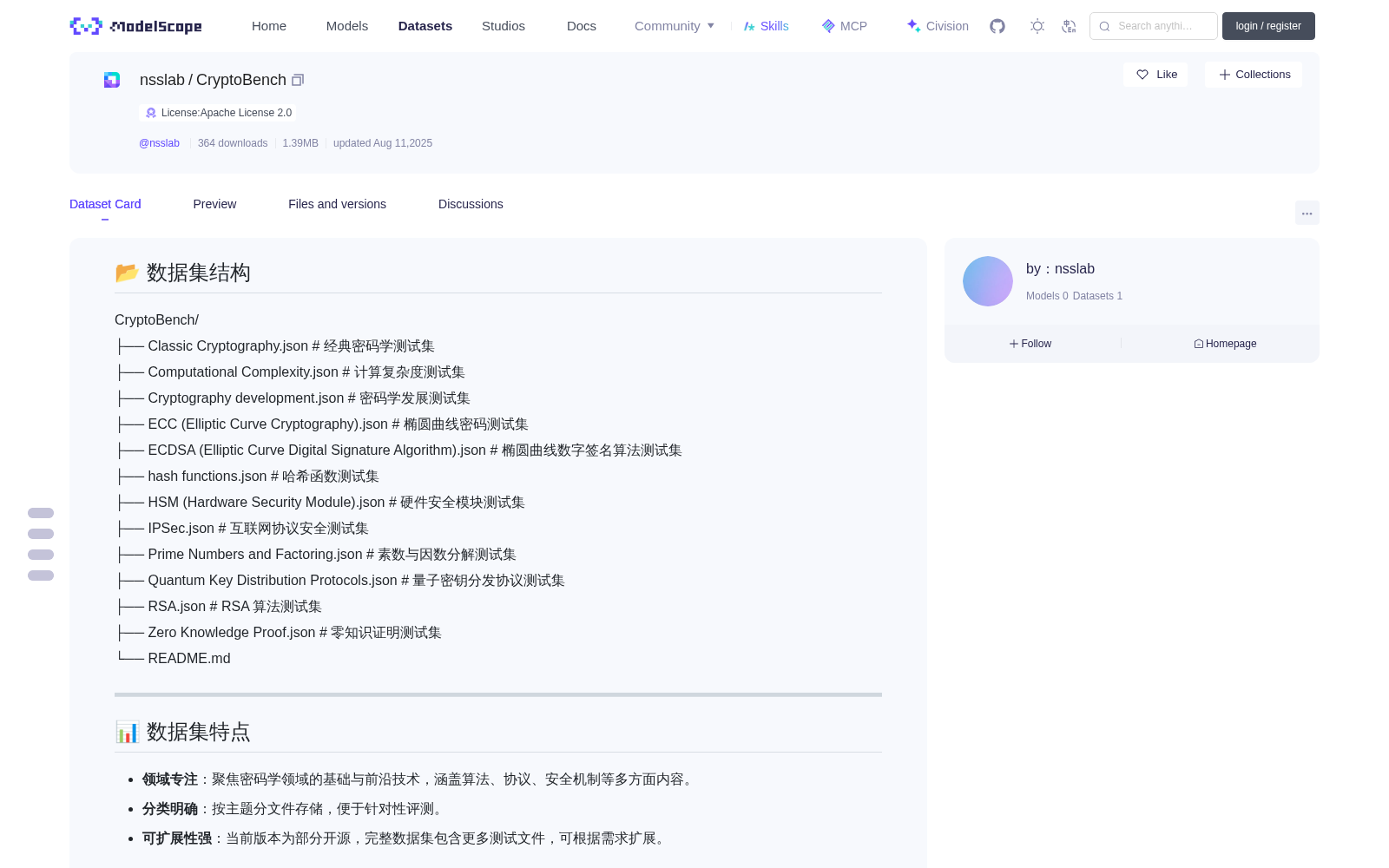
Task: Click 'CryptoBench/' root folder text
Action: pyautogui.click(x=156, y=320)
